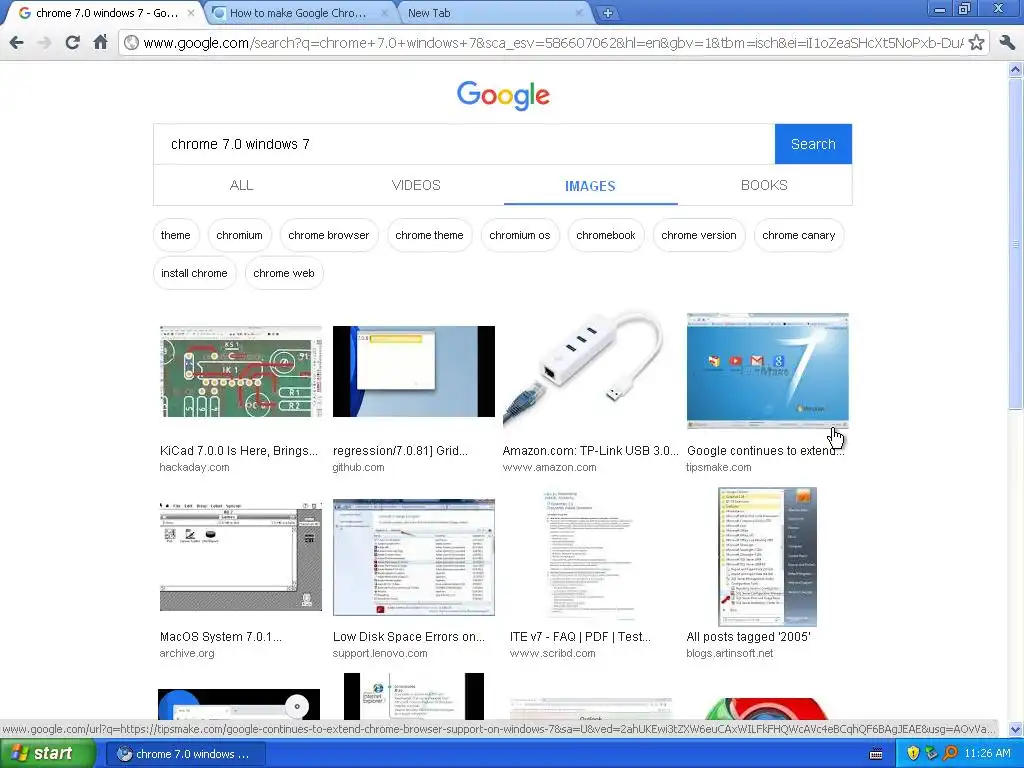Click the magnifier tray icon
Screen dimensions: 1024x768
(950, 754)
